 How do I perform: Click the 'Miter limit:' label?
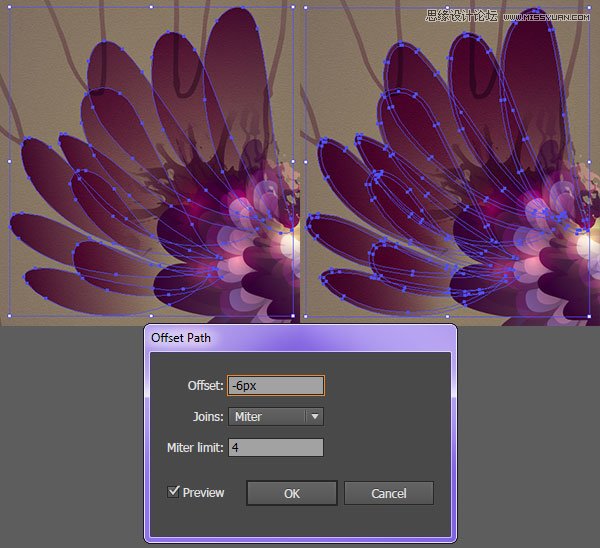click(195, 447)
